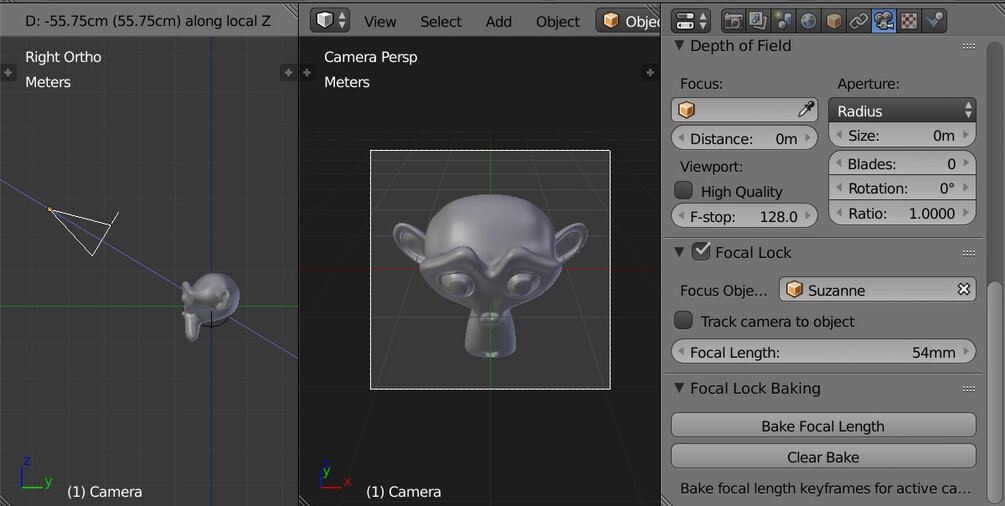This screenshot has height=506, width=1005.
Task: Open the Add menu
Action: click(x=499, y=22)
